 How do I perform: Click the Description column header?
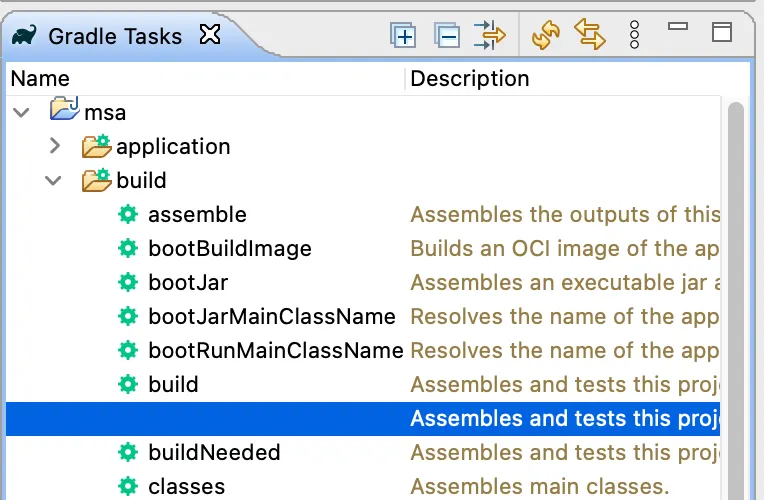[x=470, y=78]
